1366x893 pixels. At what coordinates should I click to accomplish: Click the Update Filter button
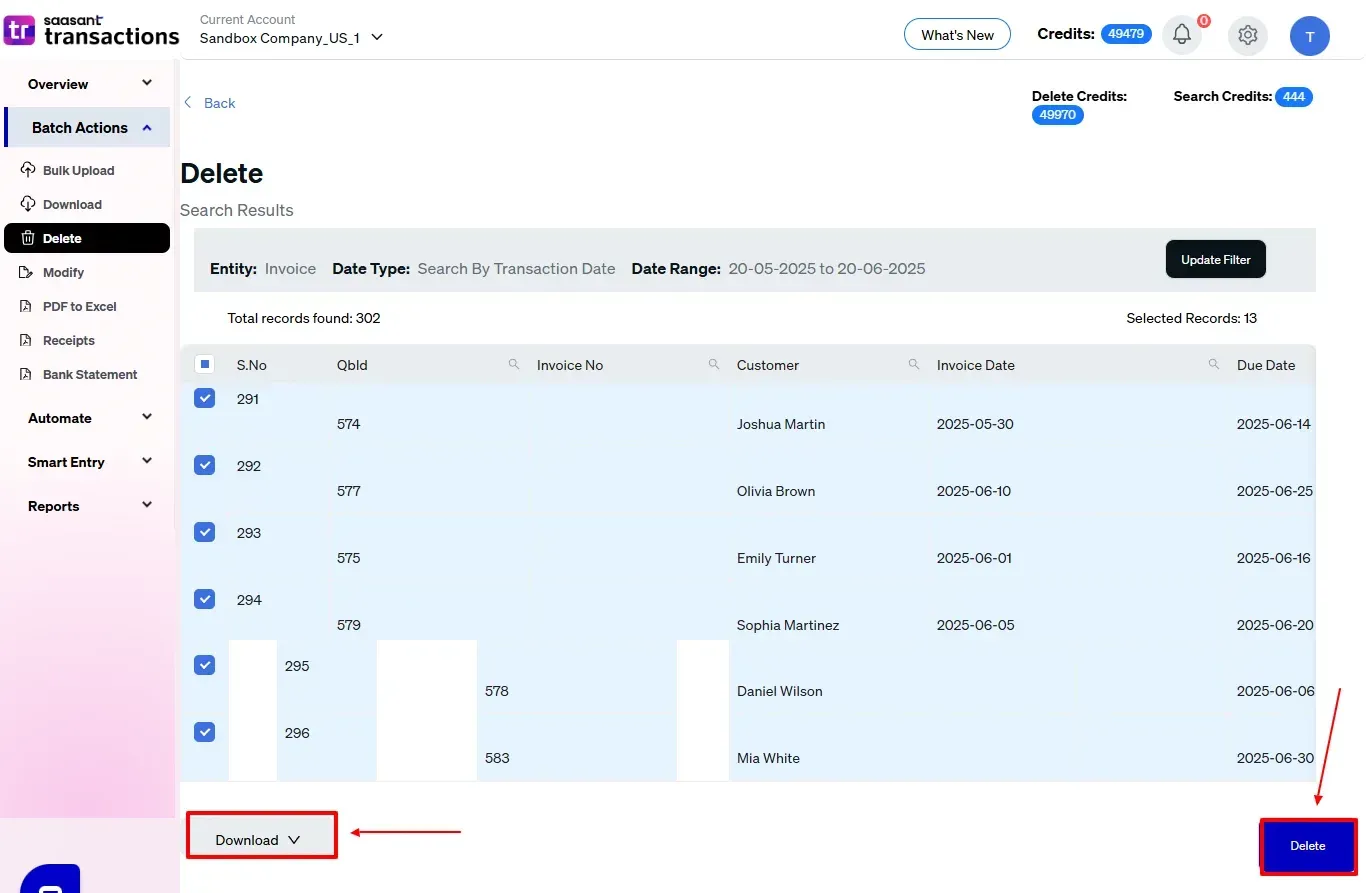(1216, 259)
